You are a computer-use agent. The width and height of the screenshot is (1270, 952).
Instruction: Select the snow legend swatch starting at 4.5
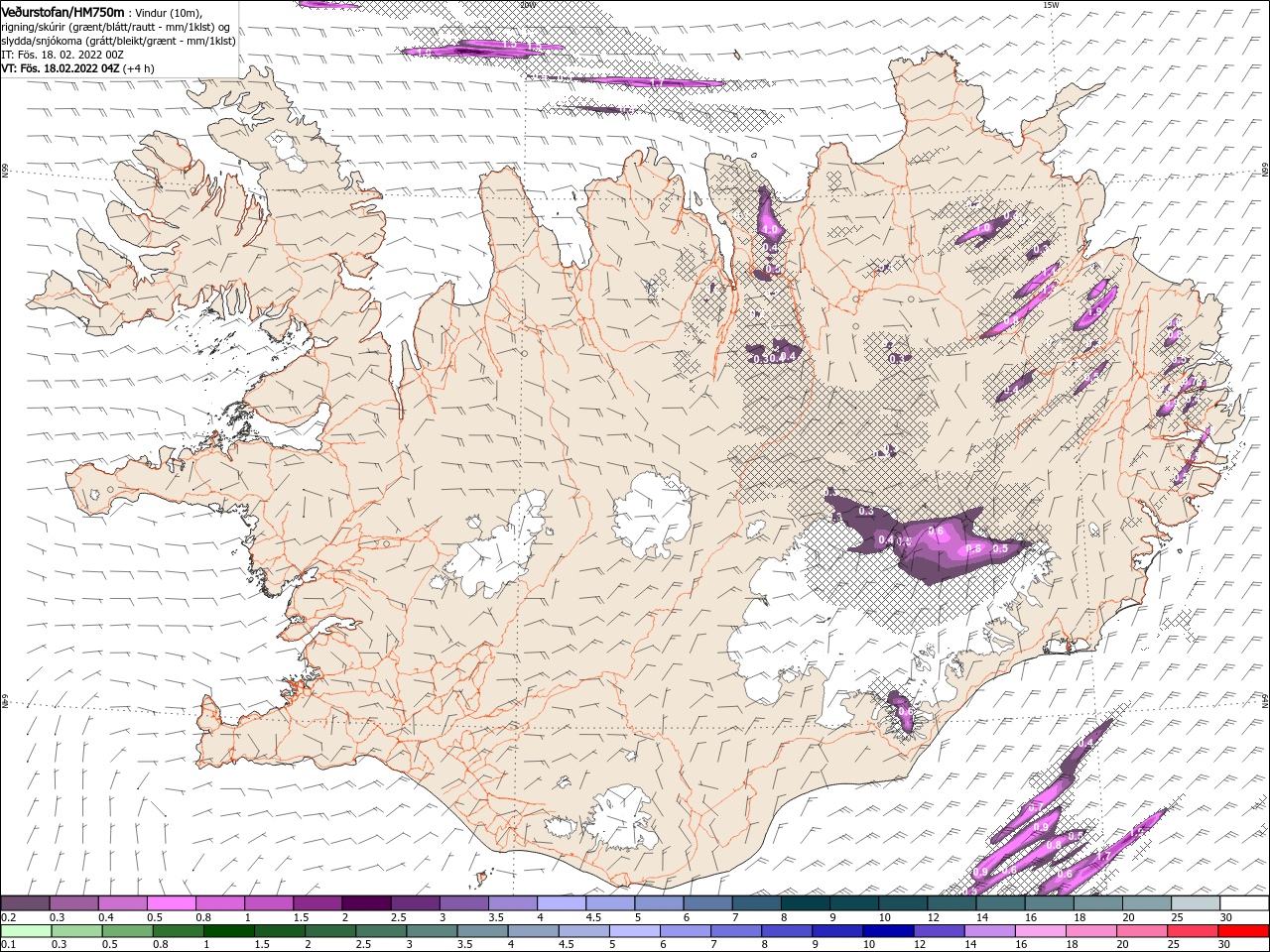tap(609, 903)
